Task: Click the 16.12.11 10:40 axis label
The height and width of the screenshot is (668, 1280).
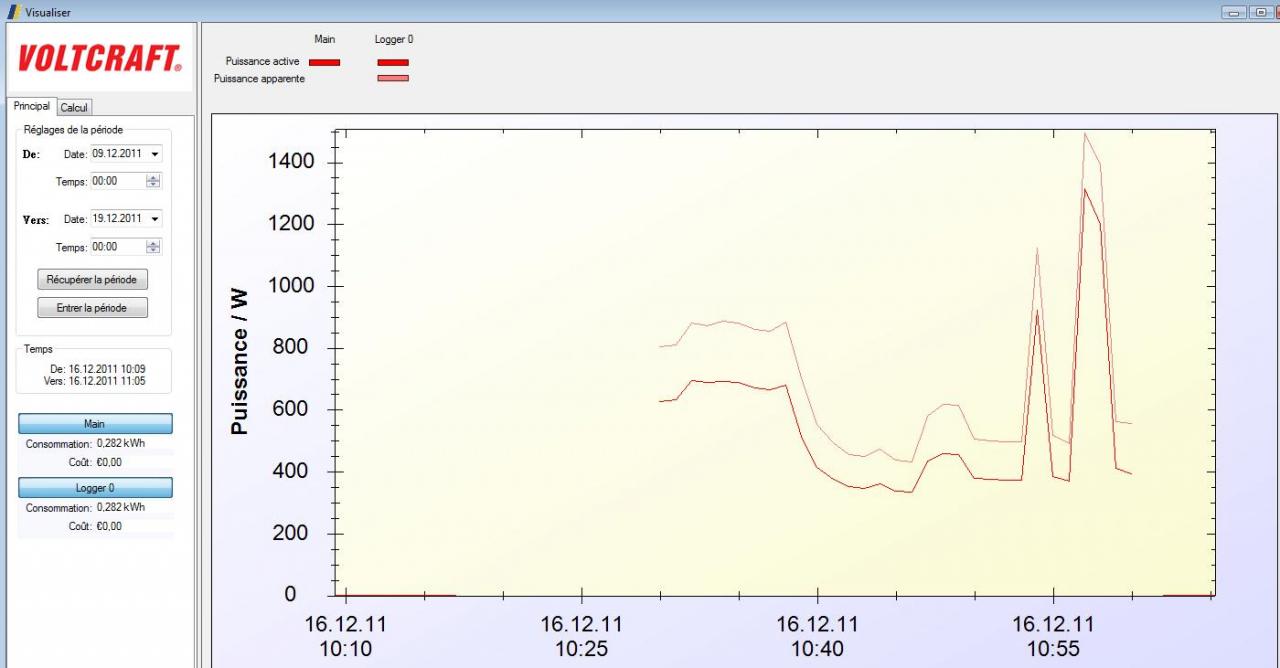Action: pos(817,636)
